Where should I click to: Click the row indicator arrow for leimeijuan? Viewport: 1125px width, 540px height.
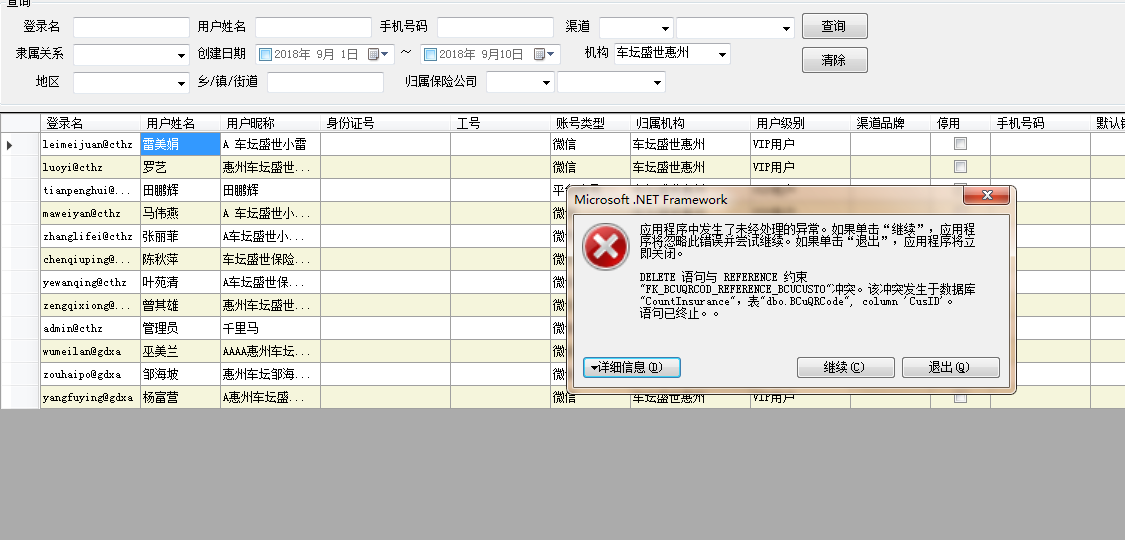(x=9, y=145)
